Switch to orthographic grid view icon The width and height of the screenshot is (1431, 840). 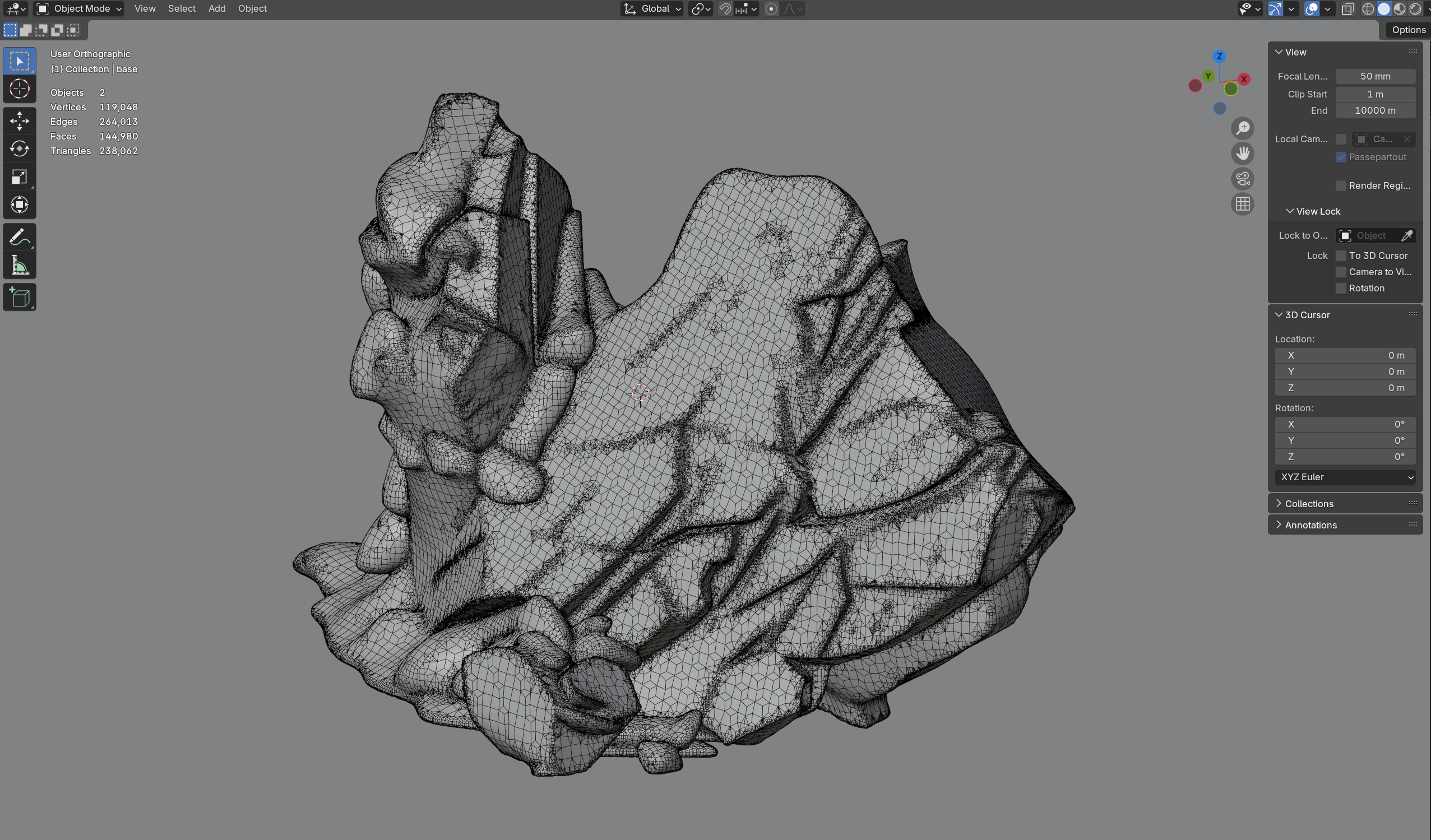click(x=1243, y=204)
